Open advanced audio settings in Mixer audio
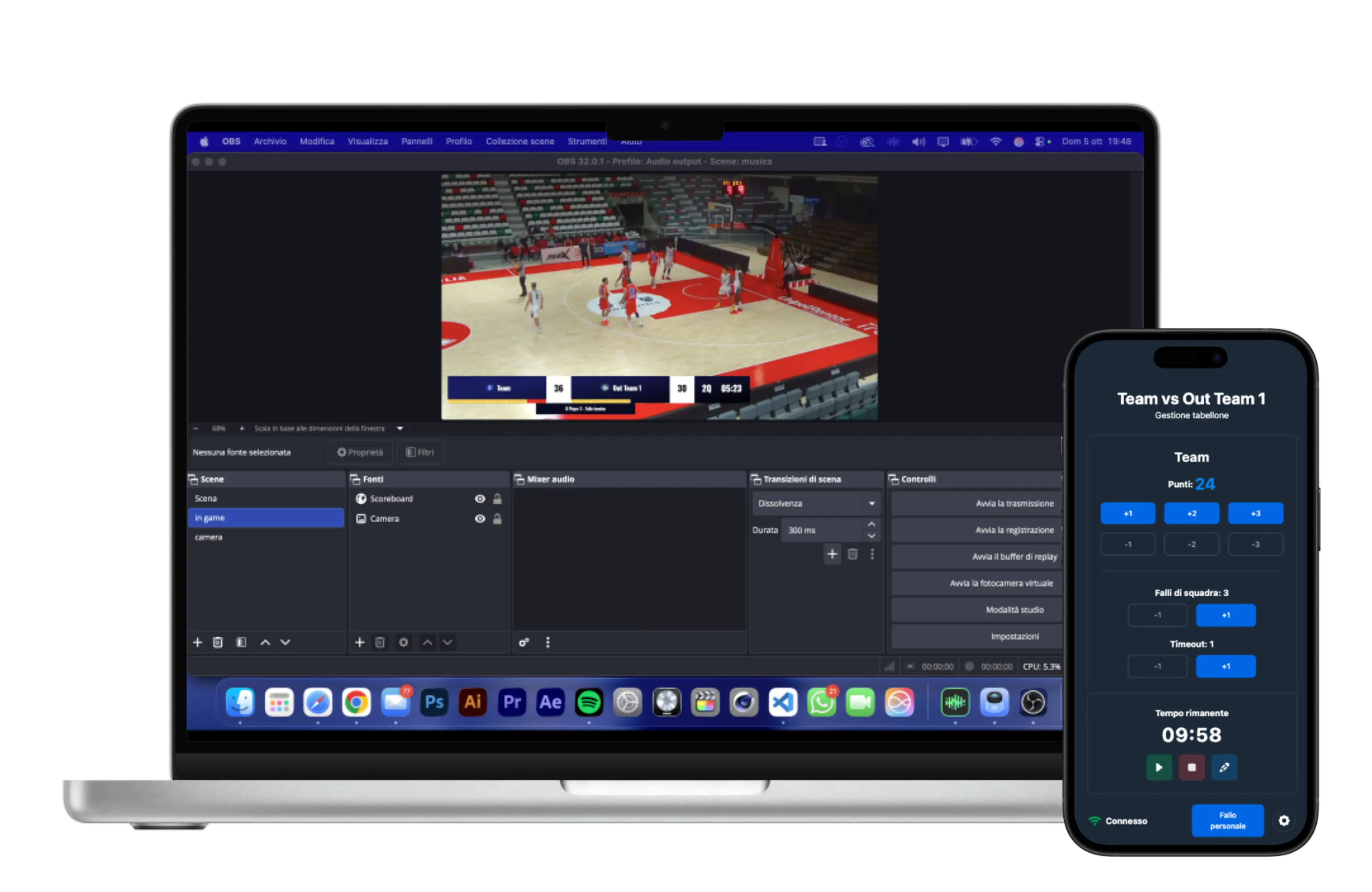 (x=524, y=642)
